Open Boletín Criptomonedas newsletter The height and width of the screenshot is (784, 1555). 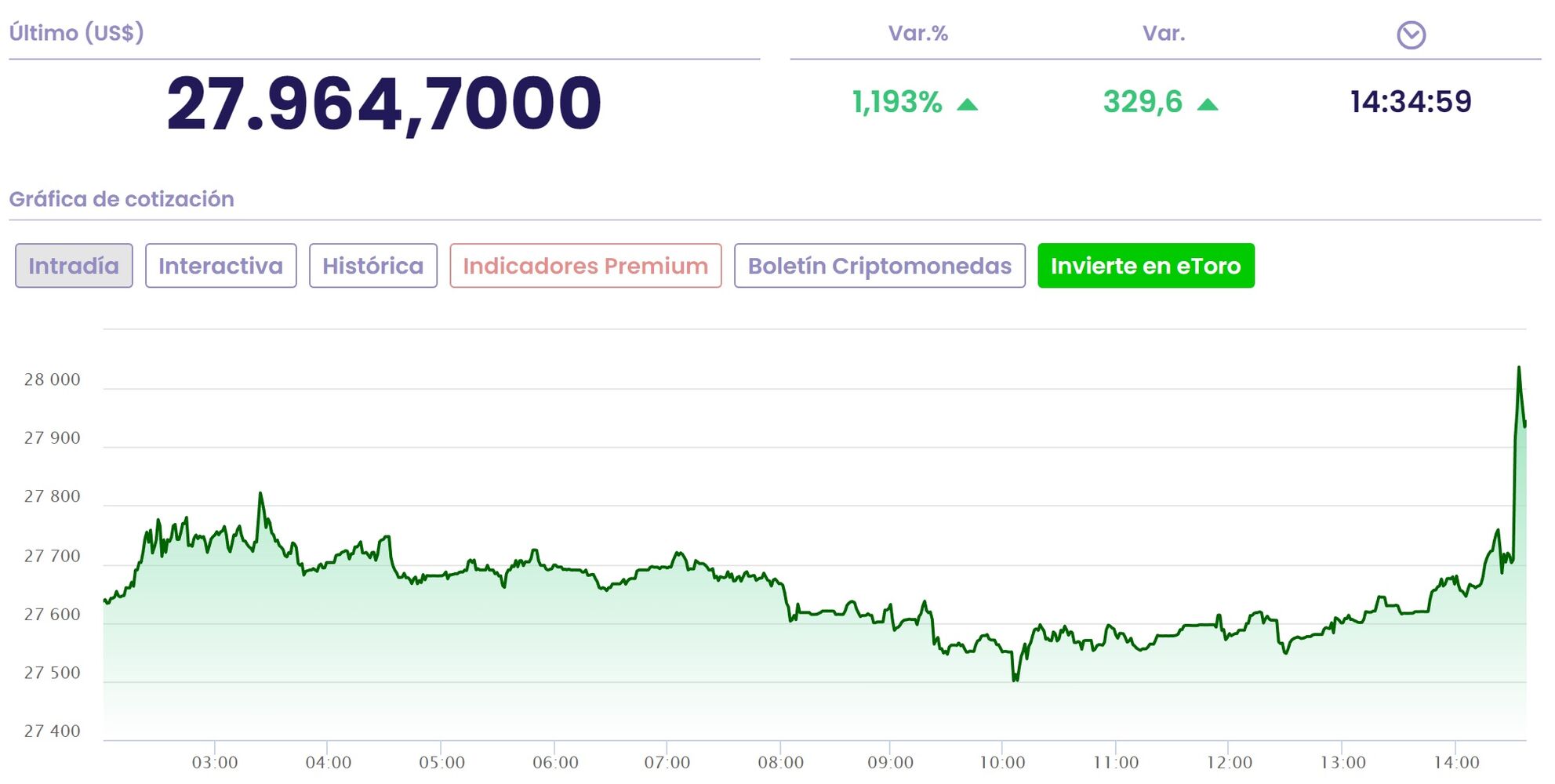tap(879, 266)
